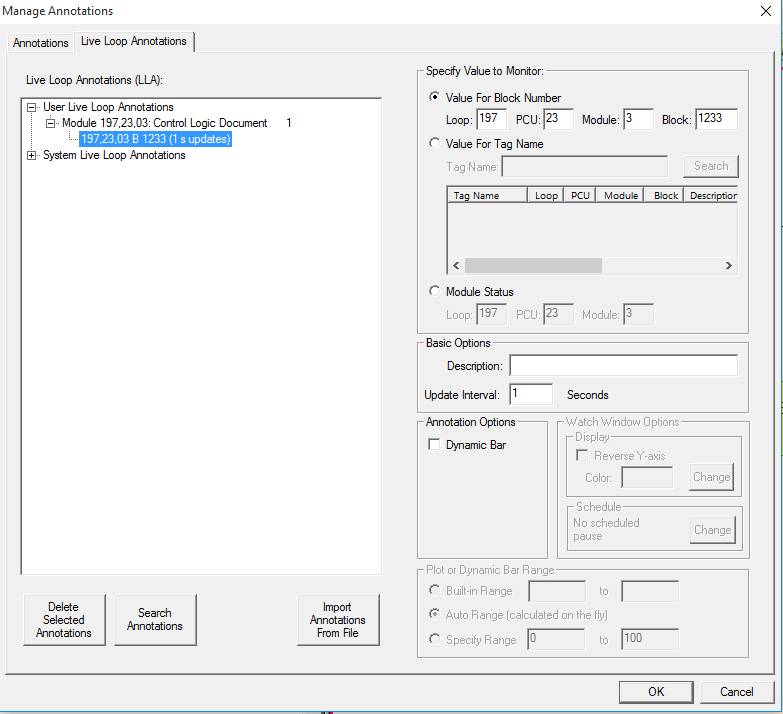The height and width of the screenshot is (714, 783).
Task: Switch to the Live Loop Annotations tab
Action: click(x=133, y=42)
